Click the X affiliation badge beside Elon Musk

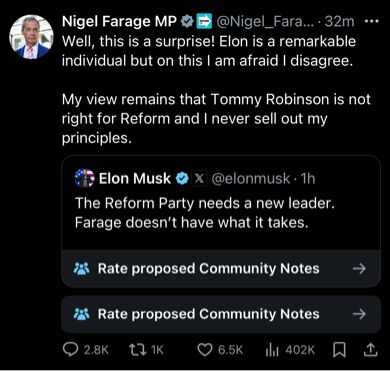[199, 179]
